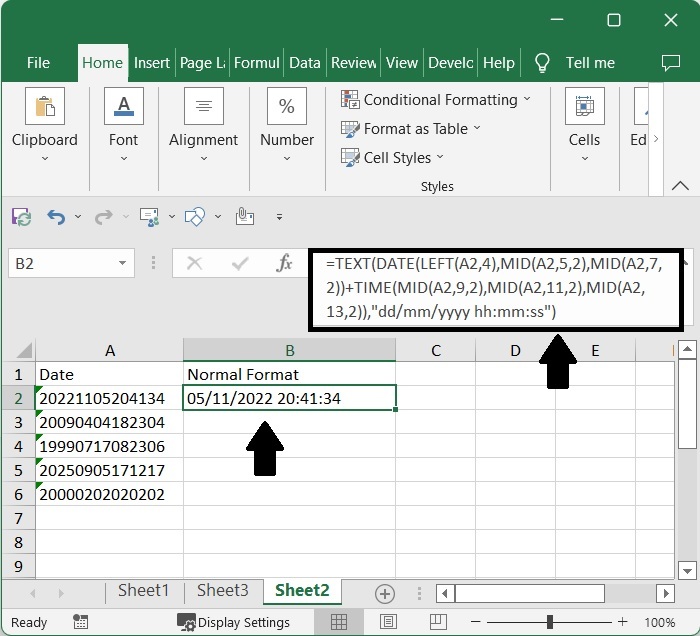Click the Undo arrow icon
Screen dimensions: 700x636
tap(56, 216)
